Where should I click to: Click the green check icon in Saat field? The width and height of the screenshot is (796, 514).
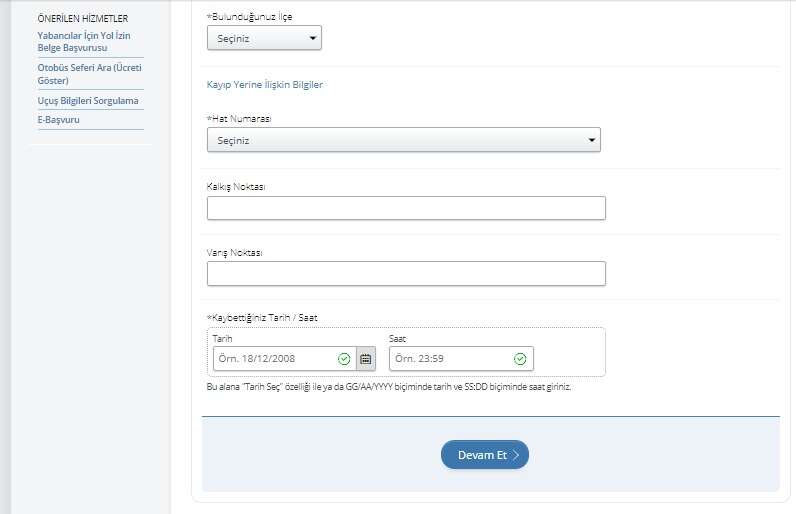click(520, 358)
